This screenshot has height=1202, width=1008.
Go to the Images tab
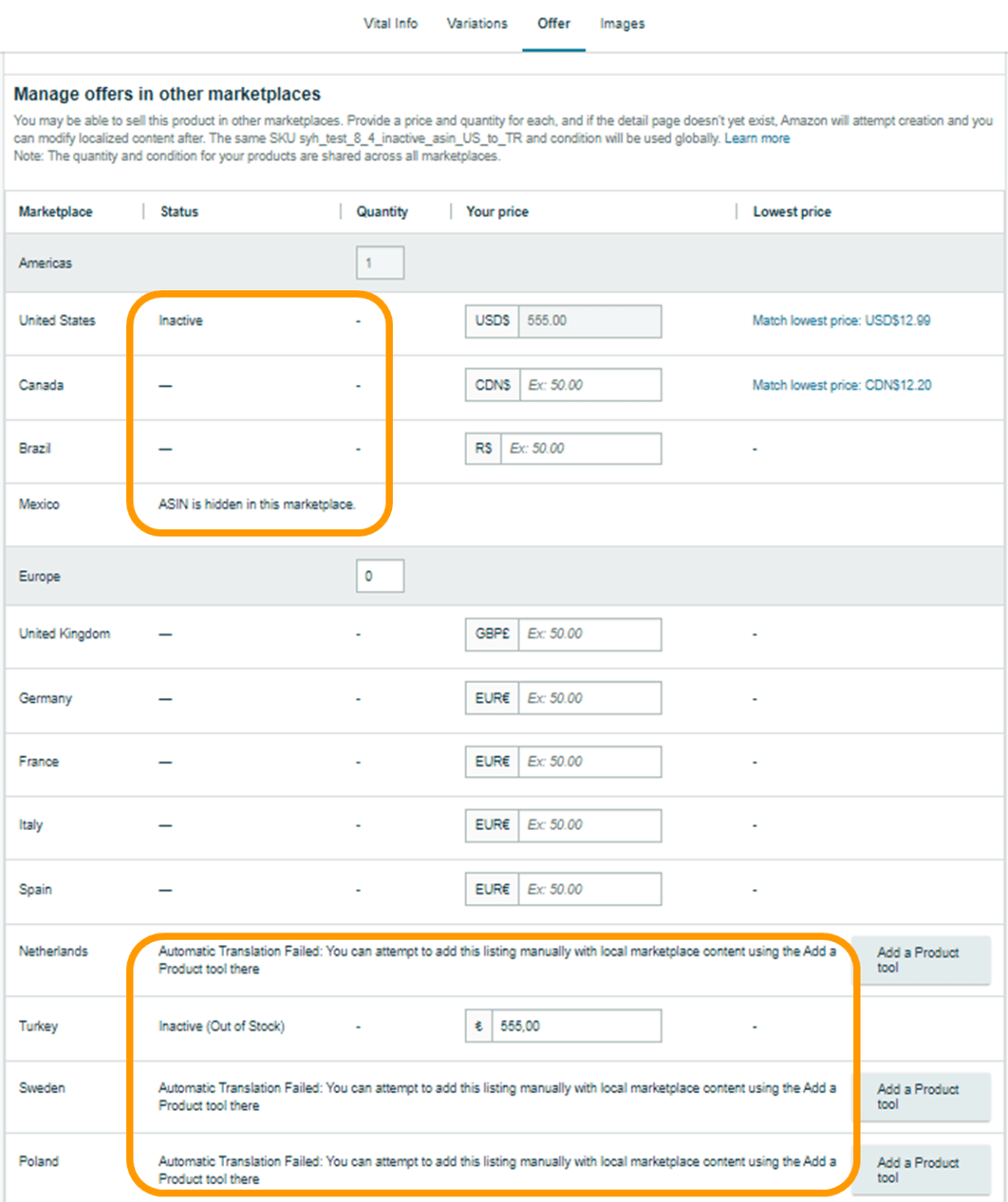[623, 23]
